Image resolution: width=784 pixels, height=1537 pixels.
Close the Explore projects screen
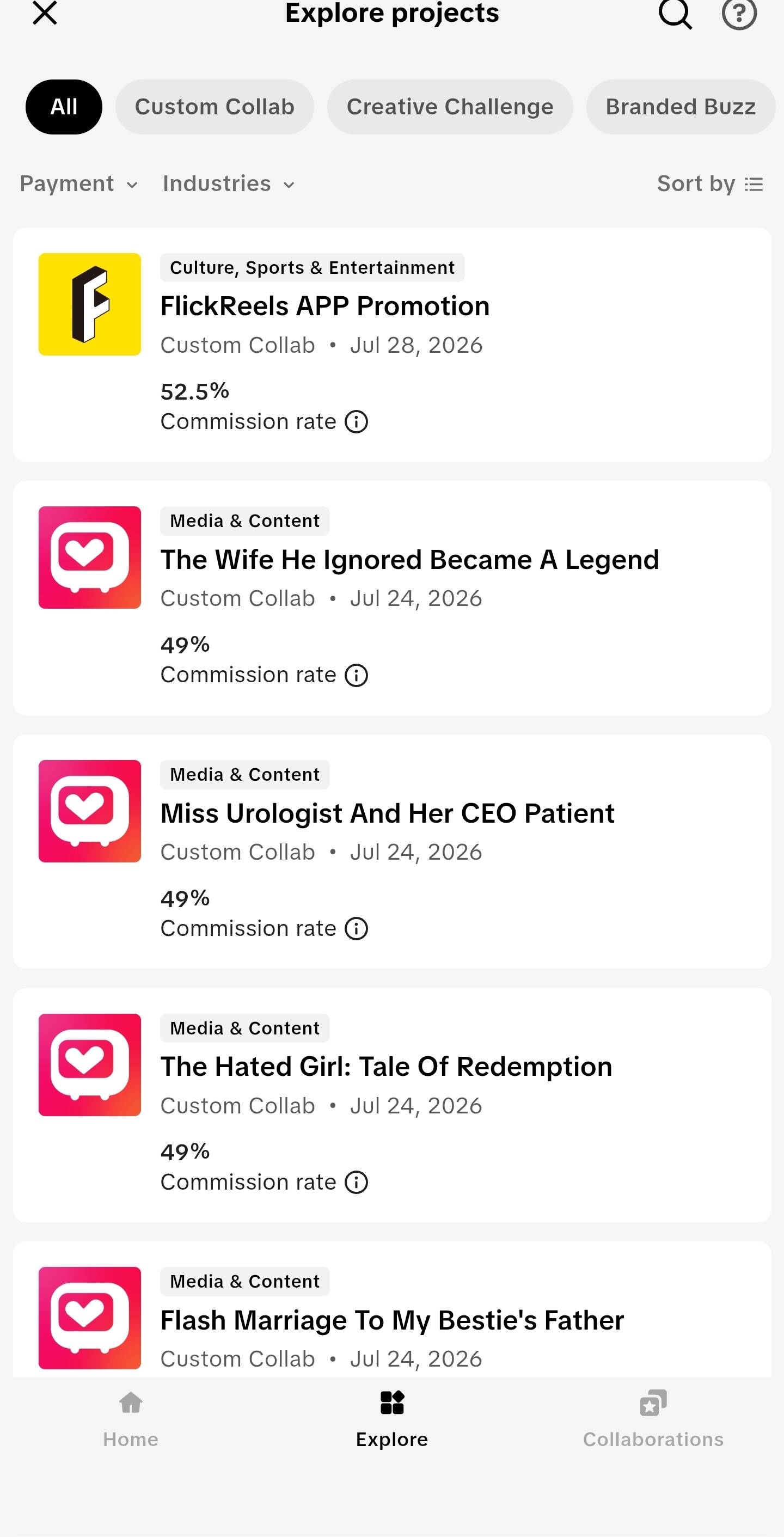coord(45,13)
